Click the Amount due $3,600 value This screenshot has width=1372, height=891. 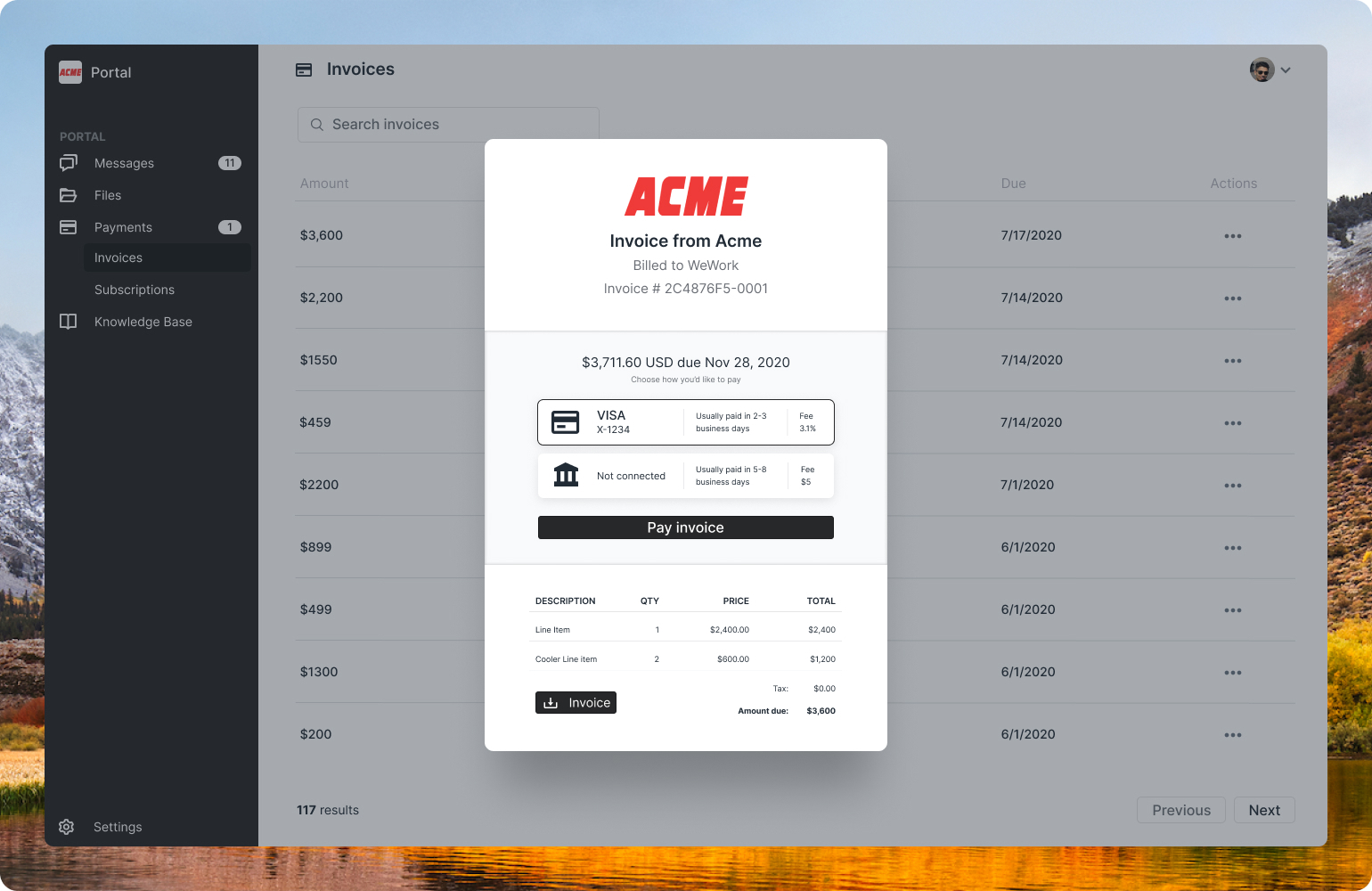pyautogui.click(x=821, y=711)
